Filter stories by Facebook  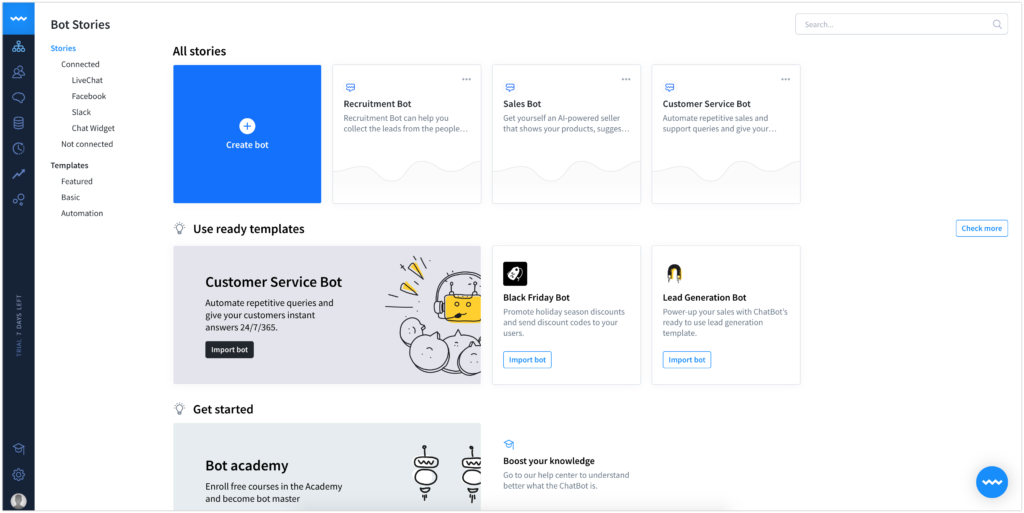tap(89, 96)
